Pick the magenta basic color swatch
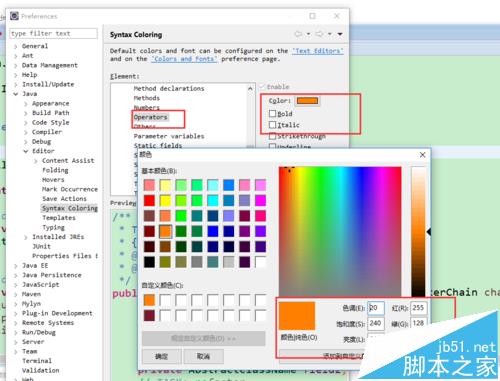500x381 pixels. pos(260,200)
